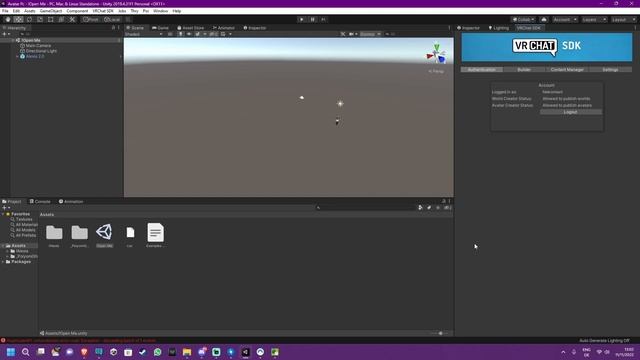Viewport: 640px width, 360px height.
Task: Click the Step frame button
Action: pyautogui.click(x=323, y=19)
